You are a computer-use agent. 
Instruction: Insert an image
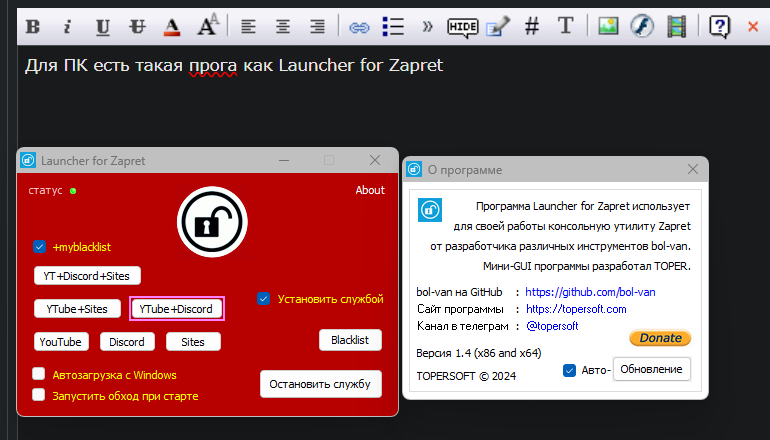tap(608, 26)
